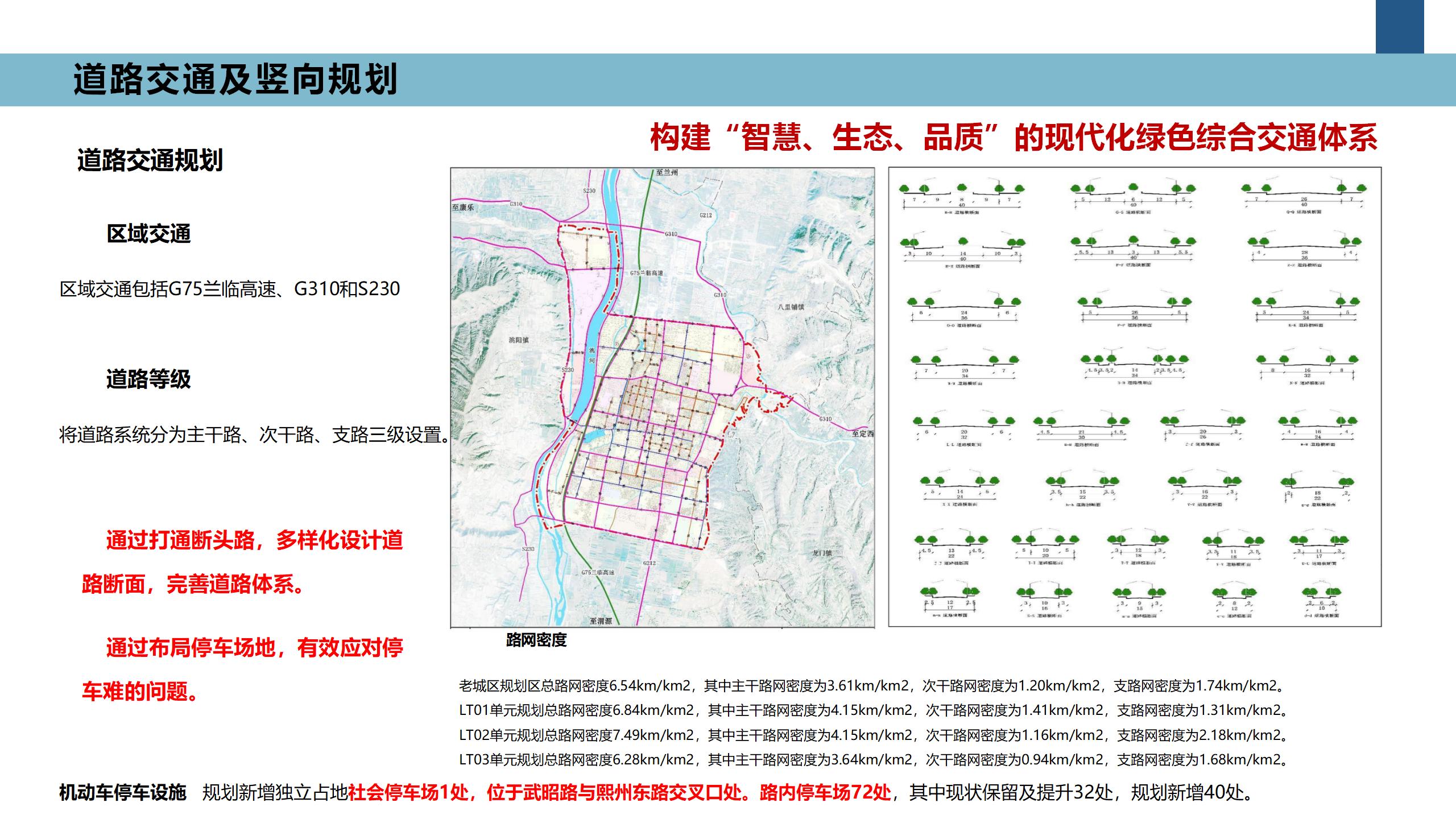Image resolution: width=1456 pixels, height=819 pixels.
Task: Click the 至定西 label on the map
Action: (x=862, y=434)
